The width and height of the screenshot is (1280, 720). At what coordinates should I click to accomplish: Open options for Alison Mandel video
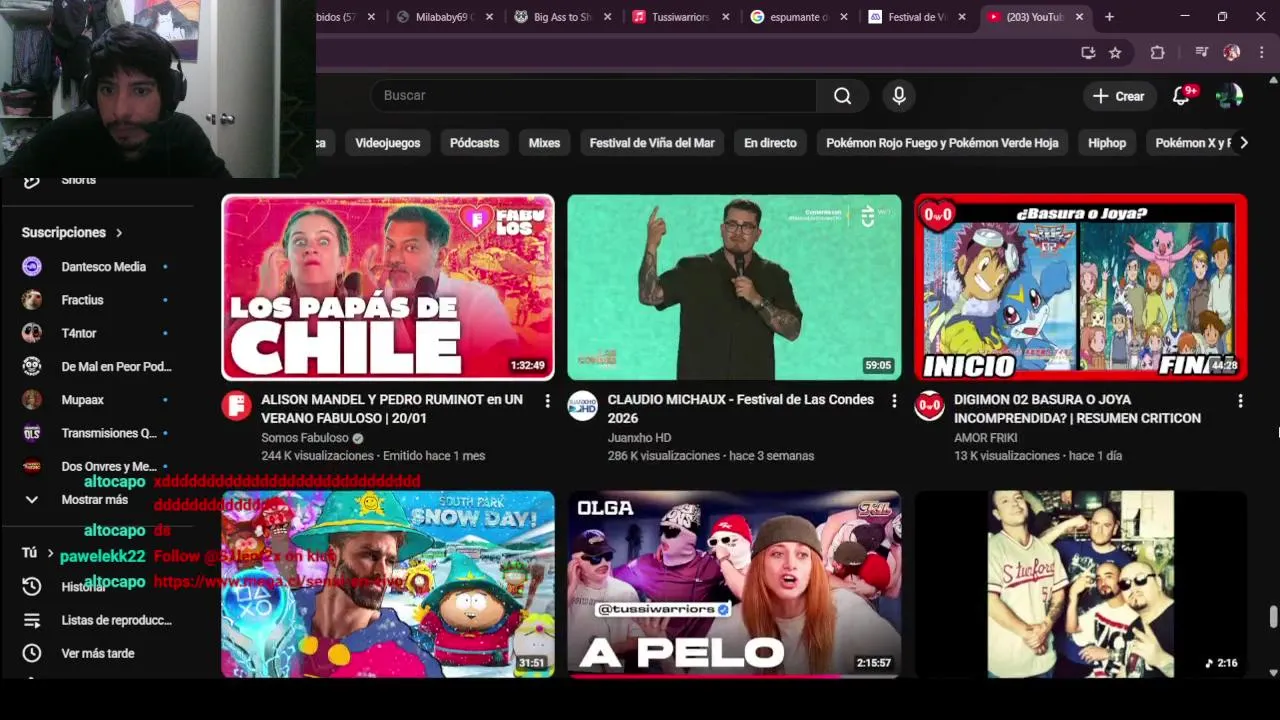(x=547, y=401)
